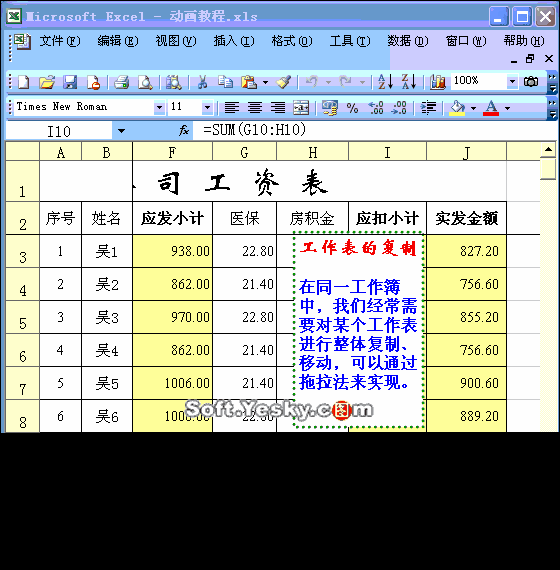Click the red font color swatch

[x=491, y=108]
